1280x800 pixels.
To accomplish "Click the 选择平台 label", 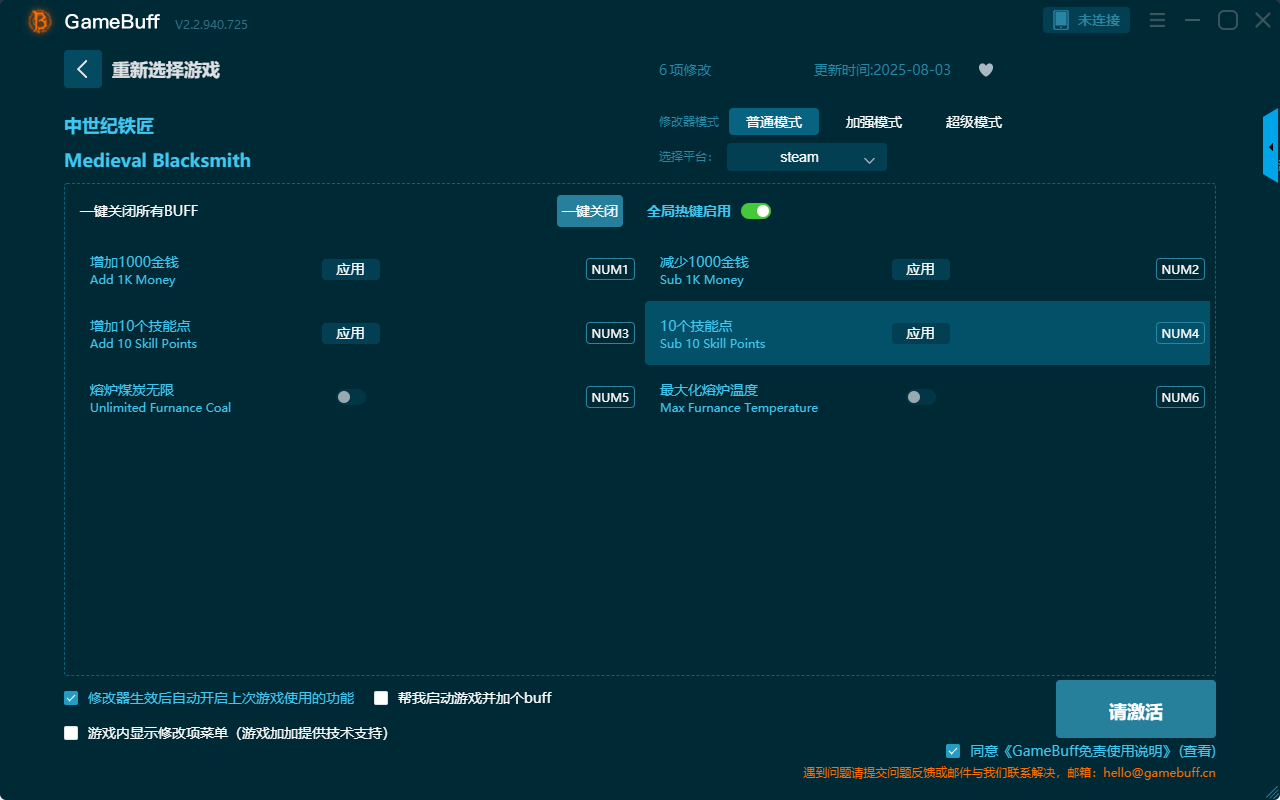I will (x=686, y=157).
